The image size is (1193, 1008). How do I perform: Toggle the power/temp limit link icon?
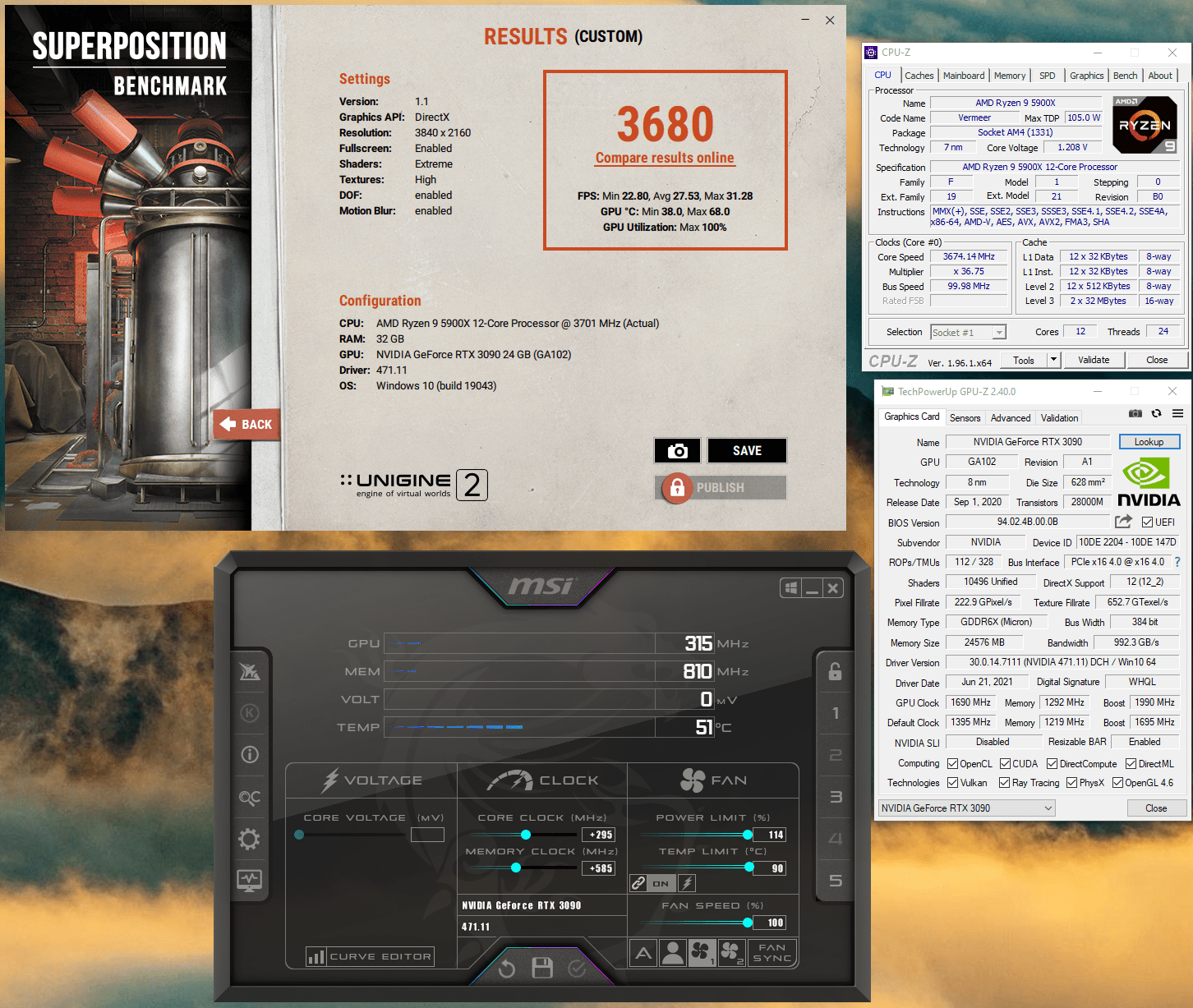click(638, 883)
